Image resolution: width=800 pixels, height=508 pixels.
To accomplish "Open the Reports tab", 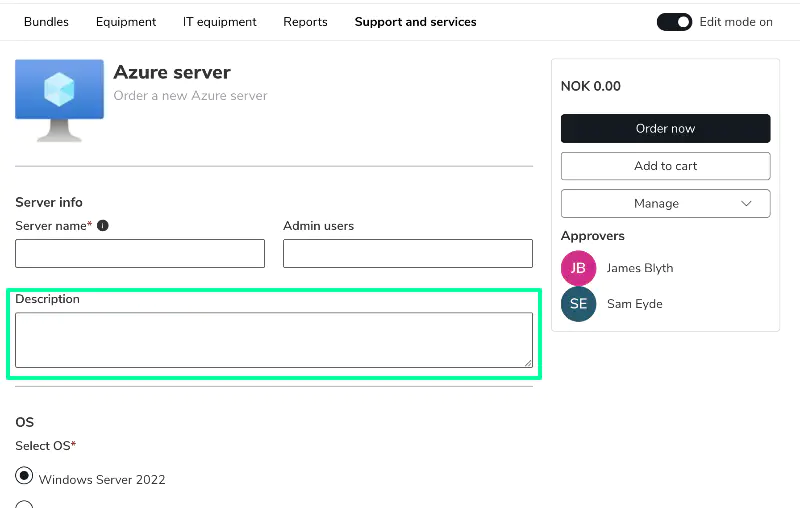I will point(305,22).
